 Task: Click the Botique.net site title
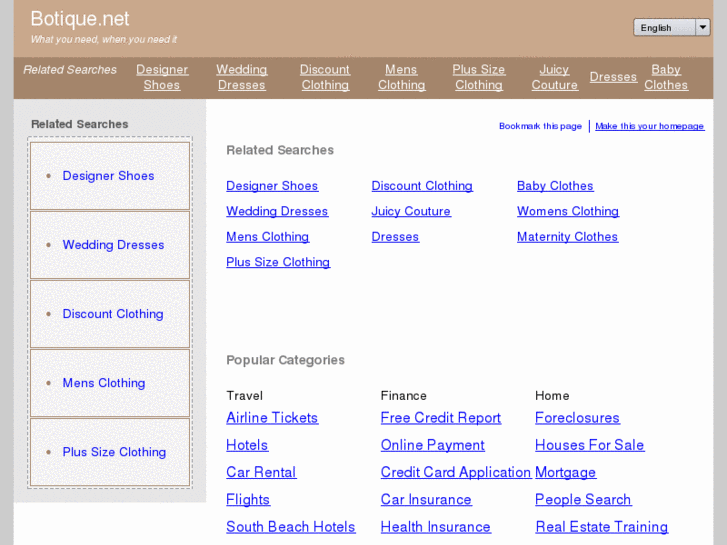pos(80,19)
